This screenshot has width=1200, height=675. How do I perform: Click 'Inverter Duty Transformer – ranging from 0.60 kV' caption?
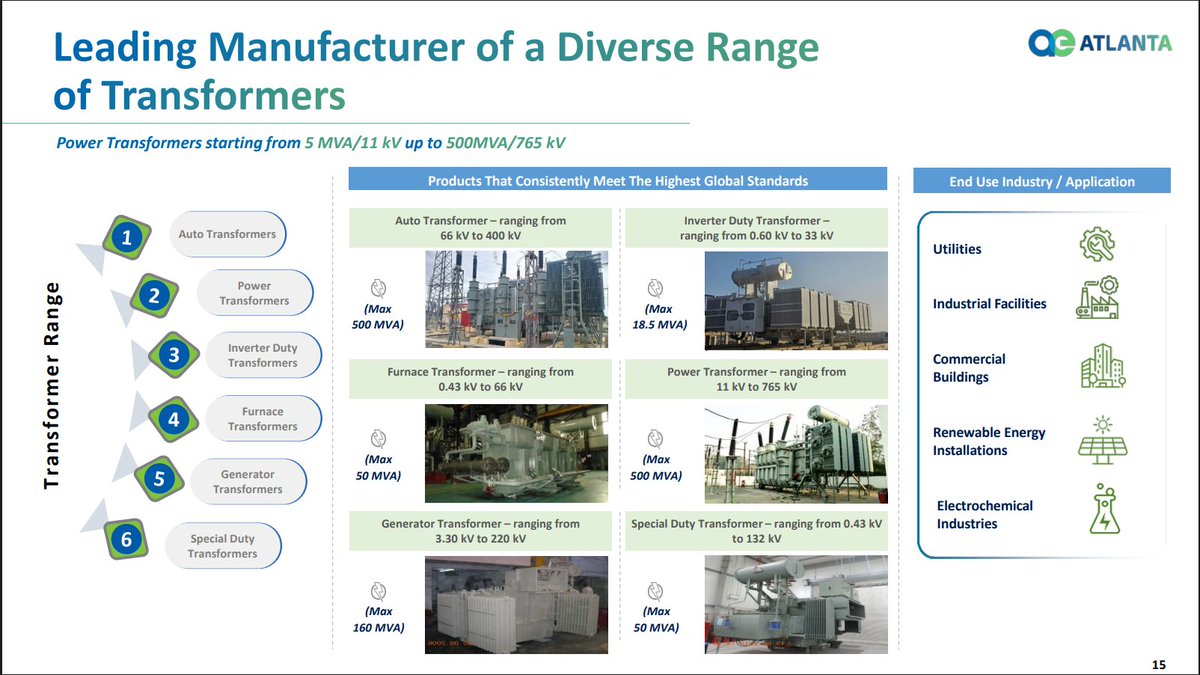tap(756, 227)
